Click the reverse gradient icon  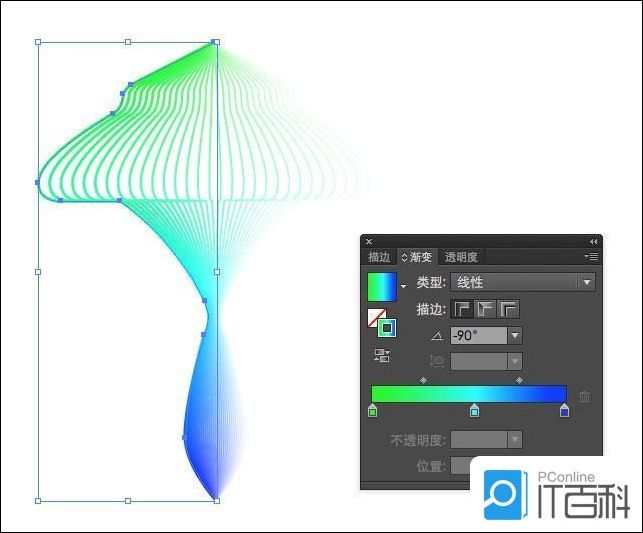click(x=382, y=355)
